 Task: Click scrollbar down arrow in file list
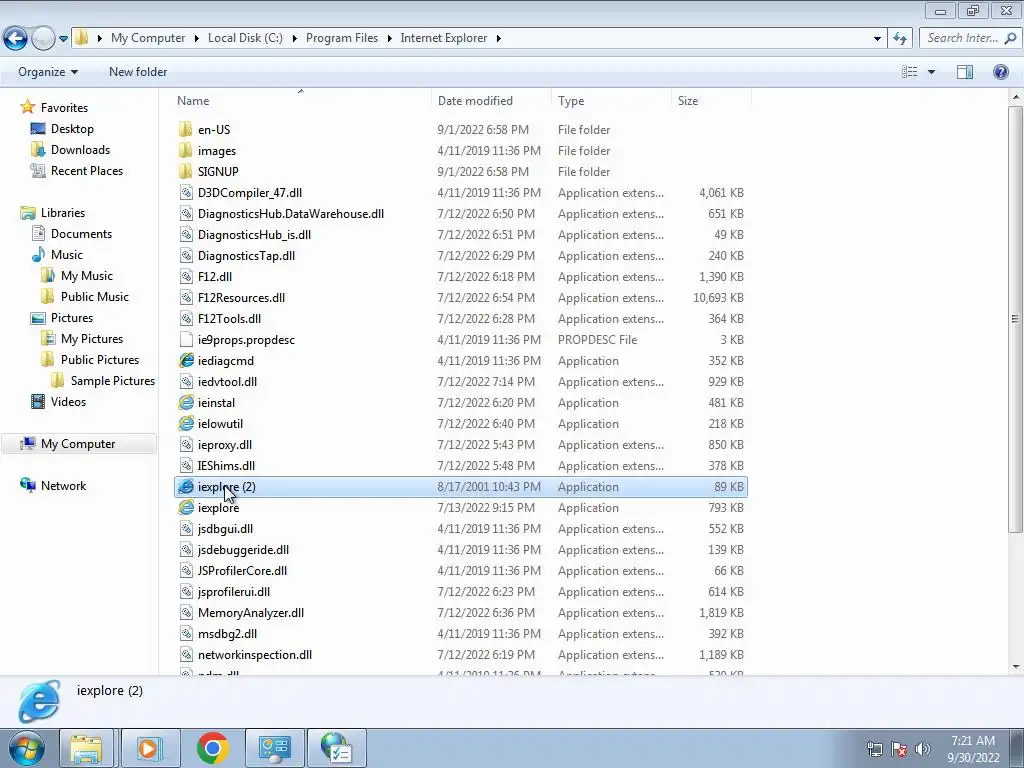point(1016,667)
